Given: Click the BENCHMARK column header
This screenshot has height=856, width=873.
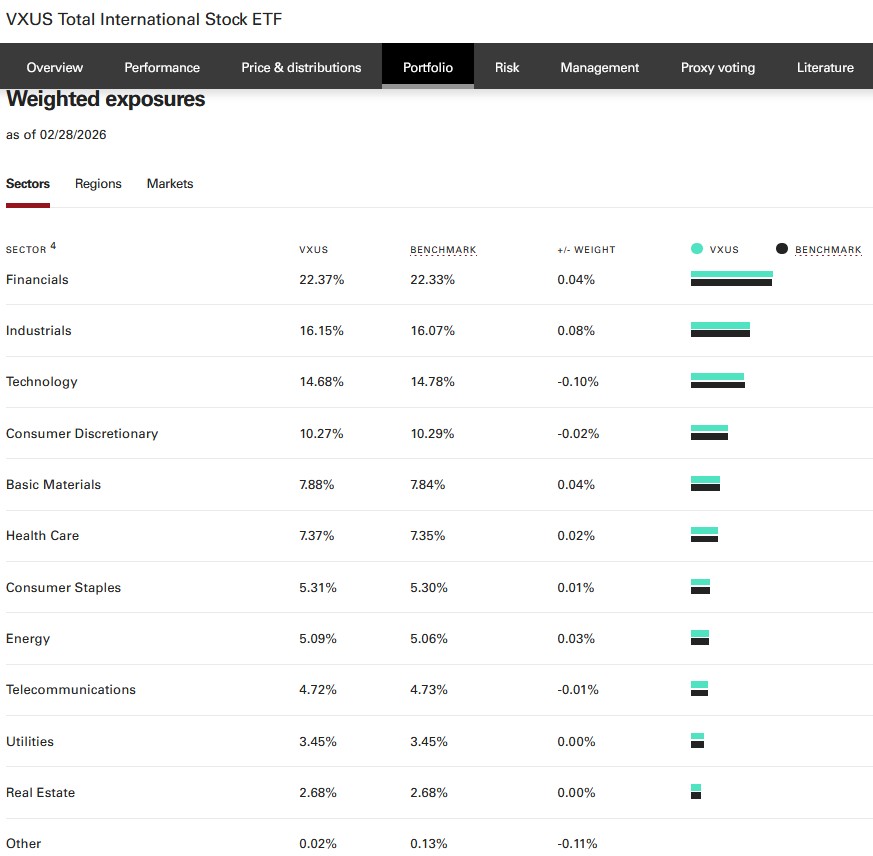Looking at the screenshot, I should 443,250.
